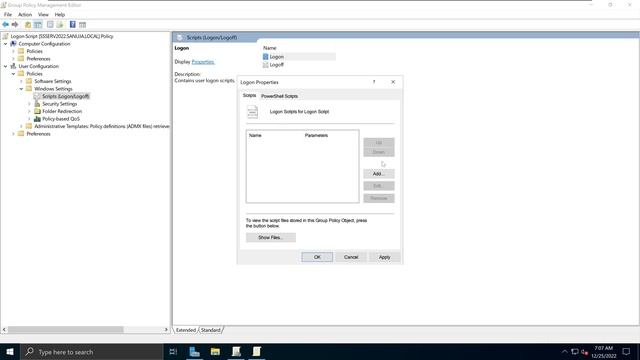Image resolution: width=640 pixels, height=360 pixels.
Task: Click the Show Files... button
Action: (271, 237)
